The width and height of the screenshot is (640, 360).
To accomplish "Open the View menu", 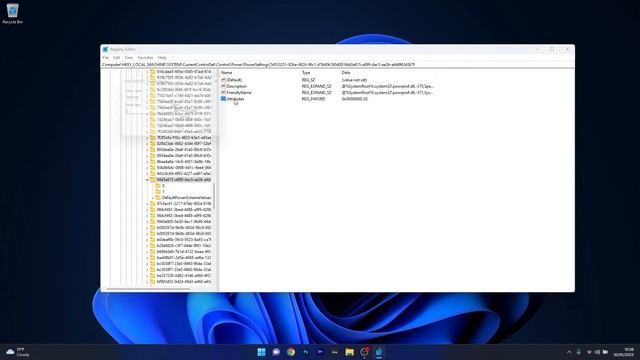I will pyautogui.click(x=129, y=58).
